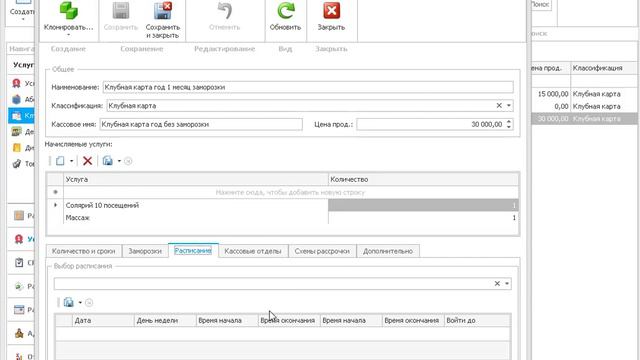Screen dimensions: 640x360
Task: Open Кассовые отделы tab
Action: coord(253,251)
